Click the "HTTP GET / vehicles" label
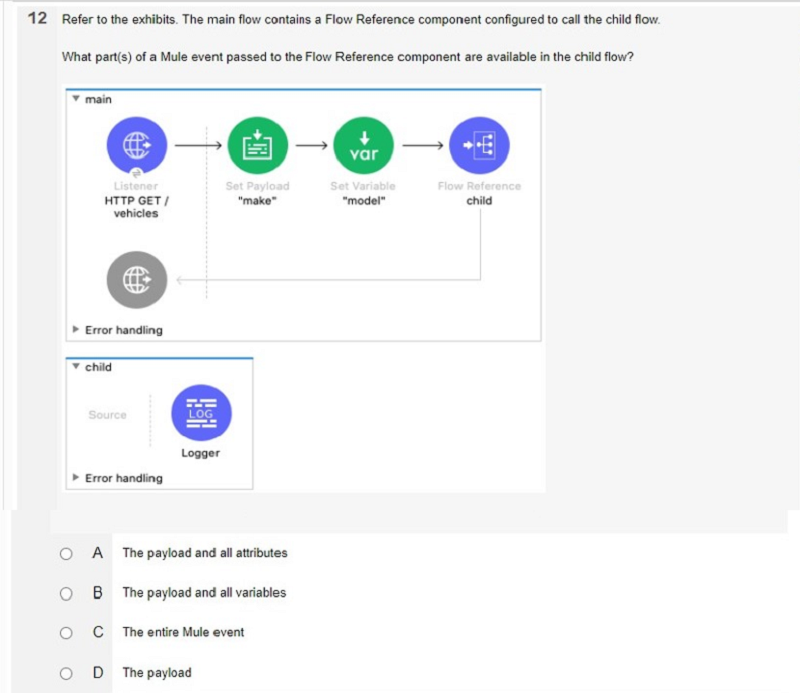This screenshot has height=693, width=800. click(x=136, y=207)
